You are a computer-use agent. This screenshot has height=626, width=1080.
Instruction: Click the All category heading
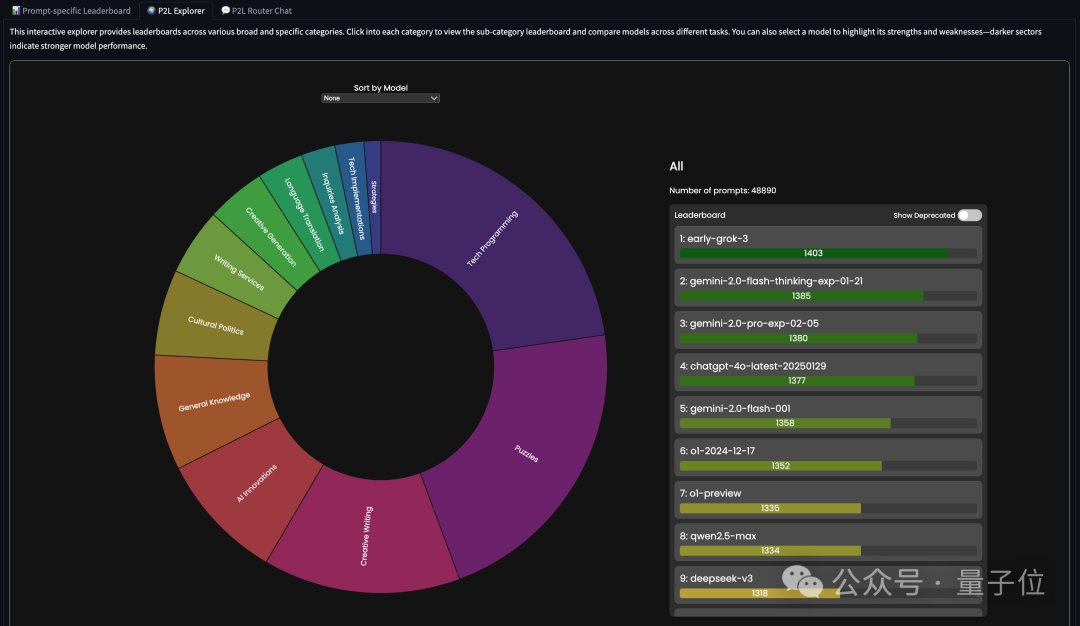[676, 166]
